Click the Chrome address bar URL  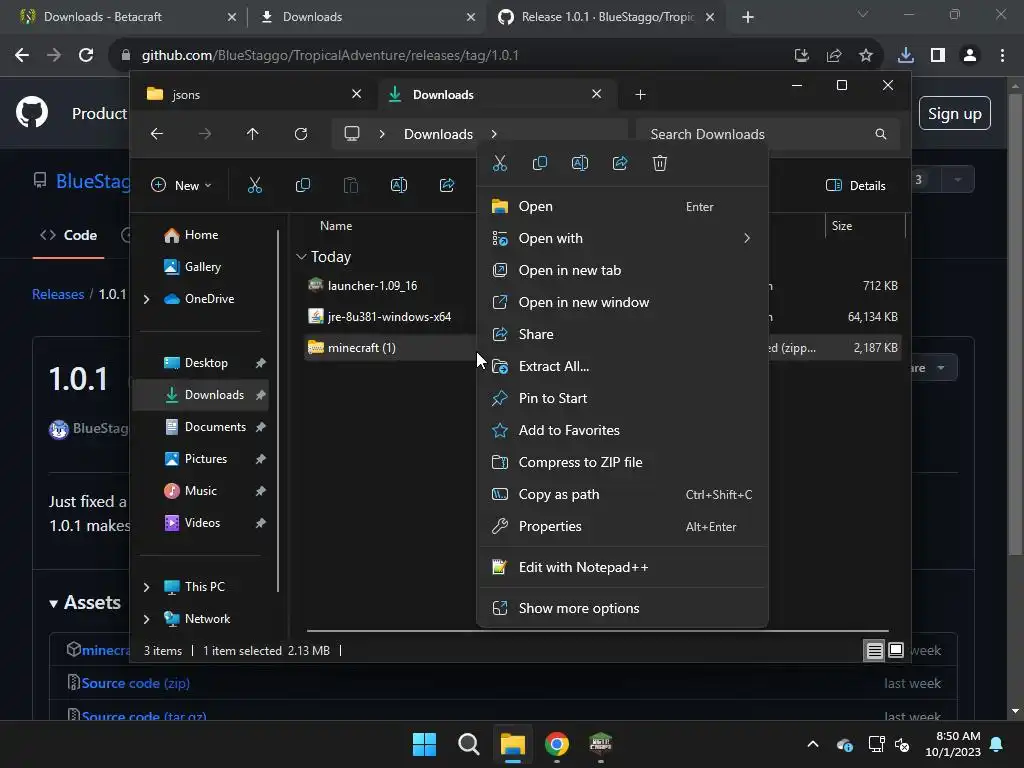[330, 56]
